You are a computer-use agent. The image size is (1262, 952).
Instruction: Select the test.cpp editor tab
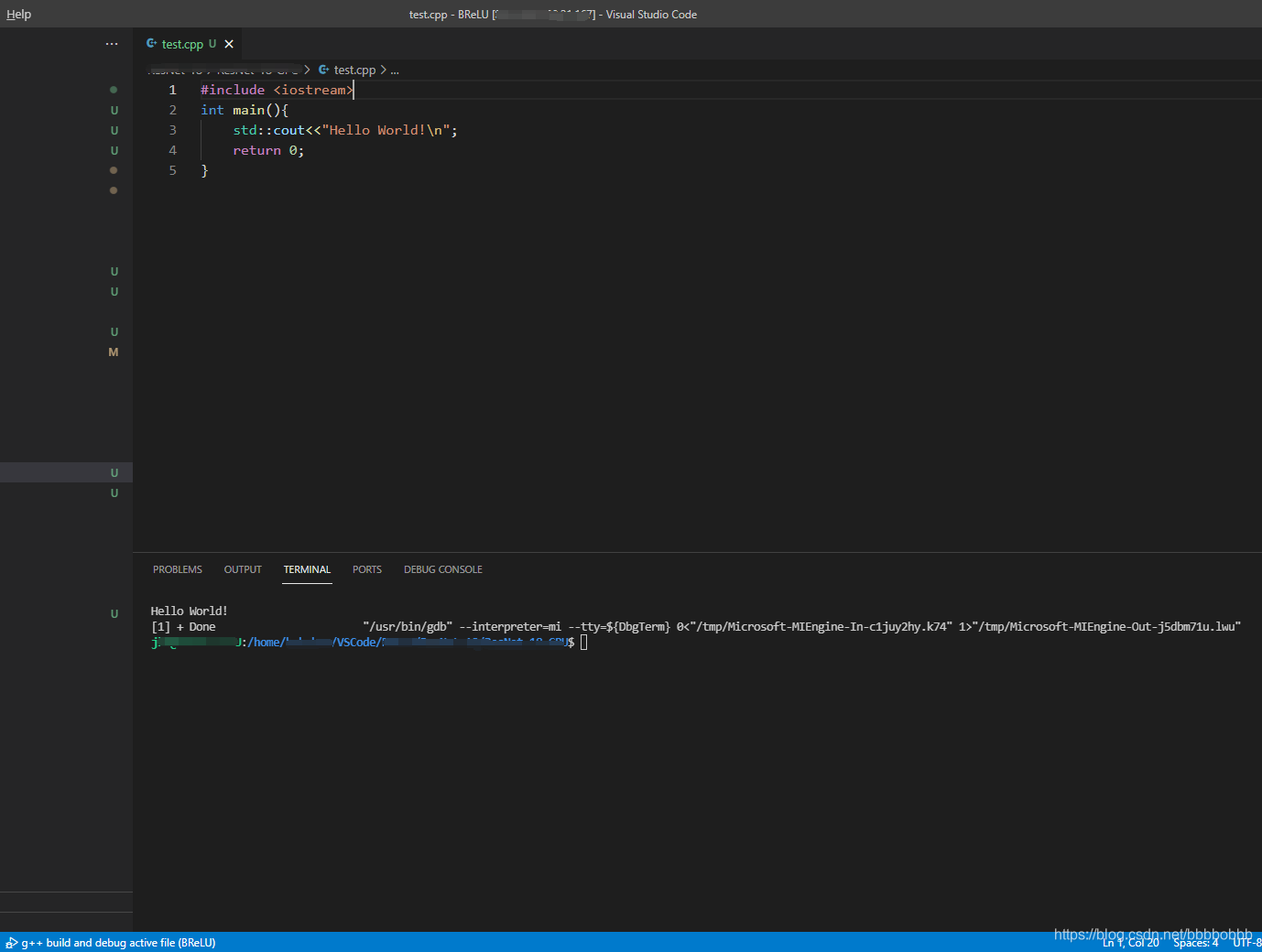pos(189,44)
